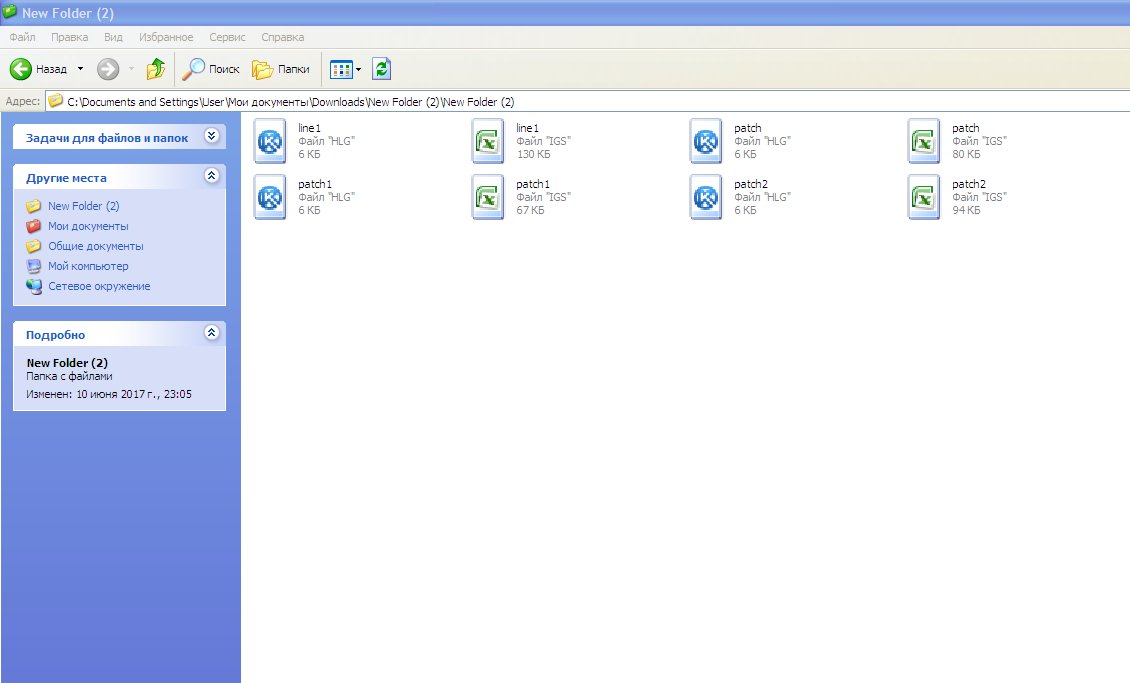1130x683 pixels.
Task: Click Задачи для файлов и папок header text
Action: tap(107, 138)
